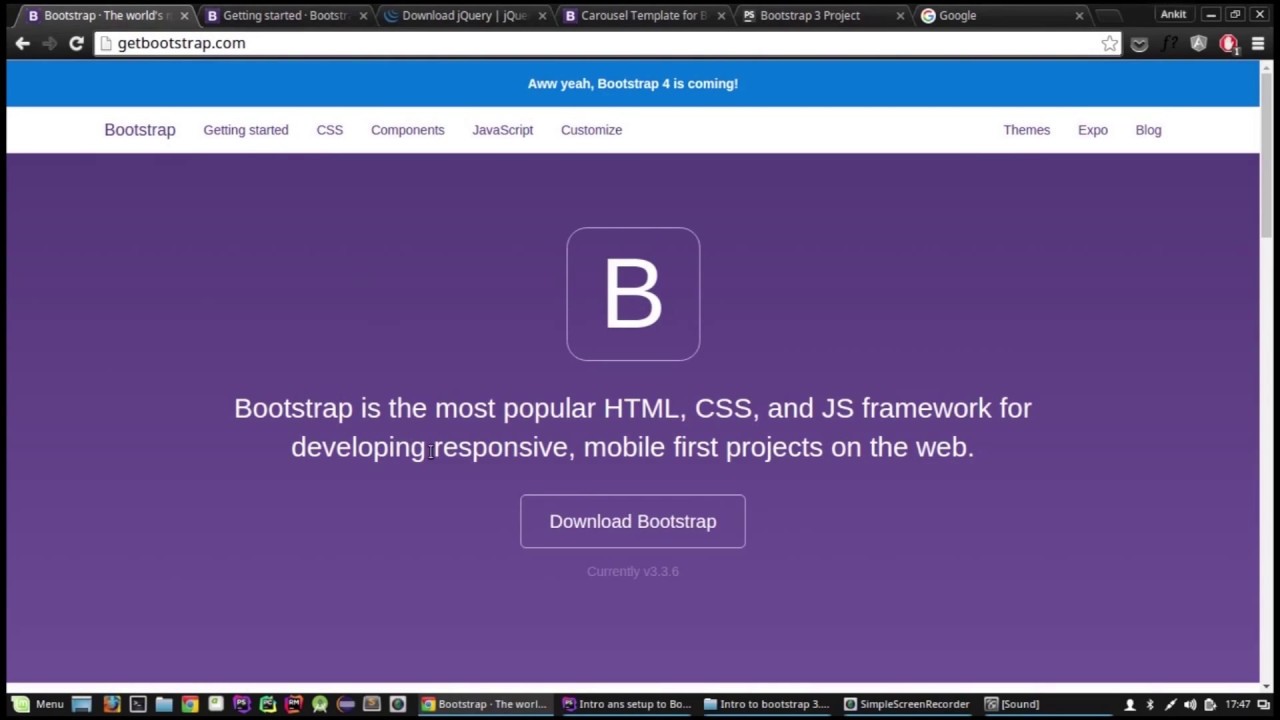1280x720 pixels.
Task: Open the AngularJS shield extension icon
Action: click(x=1199, y=43)
